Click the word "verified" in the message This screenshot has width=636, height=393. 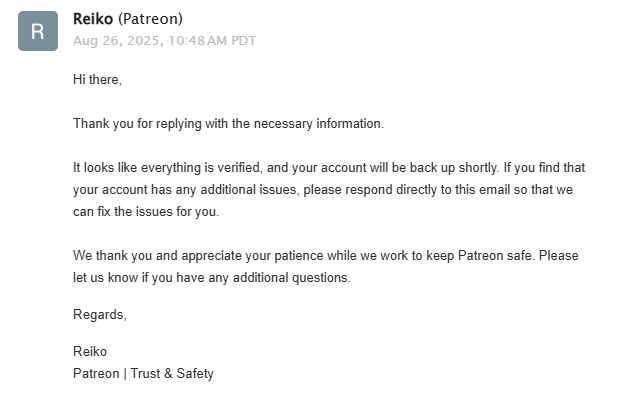239,168
